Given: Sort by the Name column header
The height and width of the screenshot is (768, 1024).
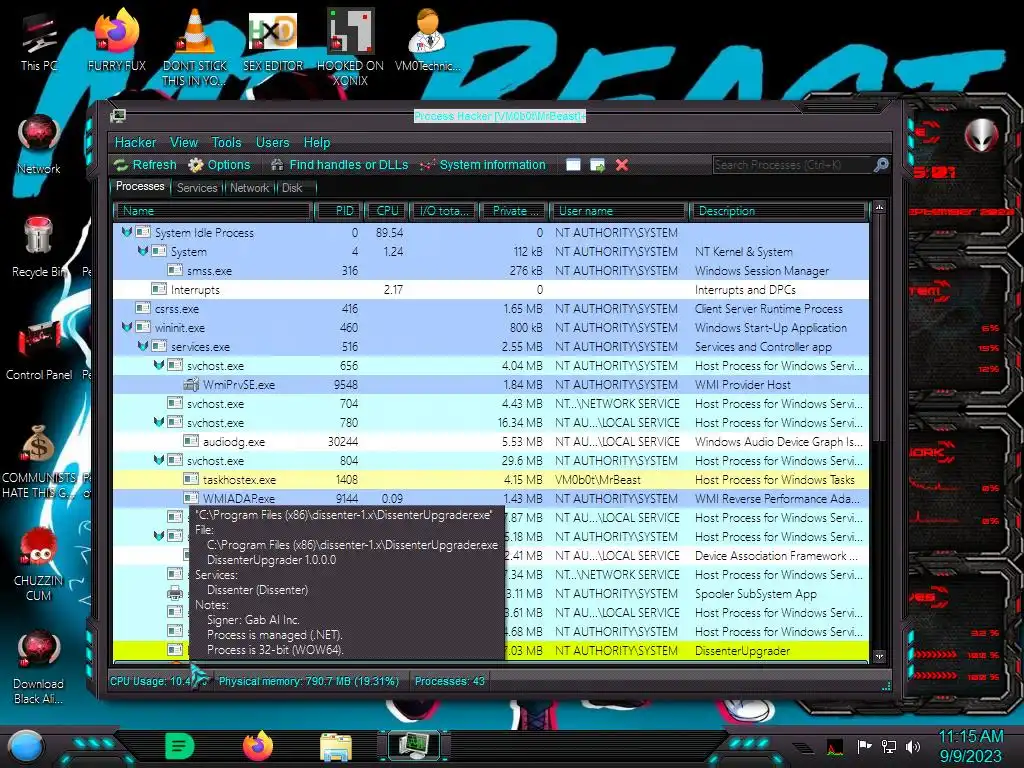Looking at the screenshot, I should click(x=212, y=211).
